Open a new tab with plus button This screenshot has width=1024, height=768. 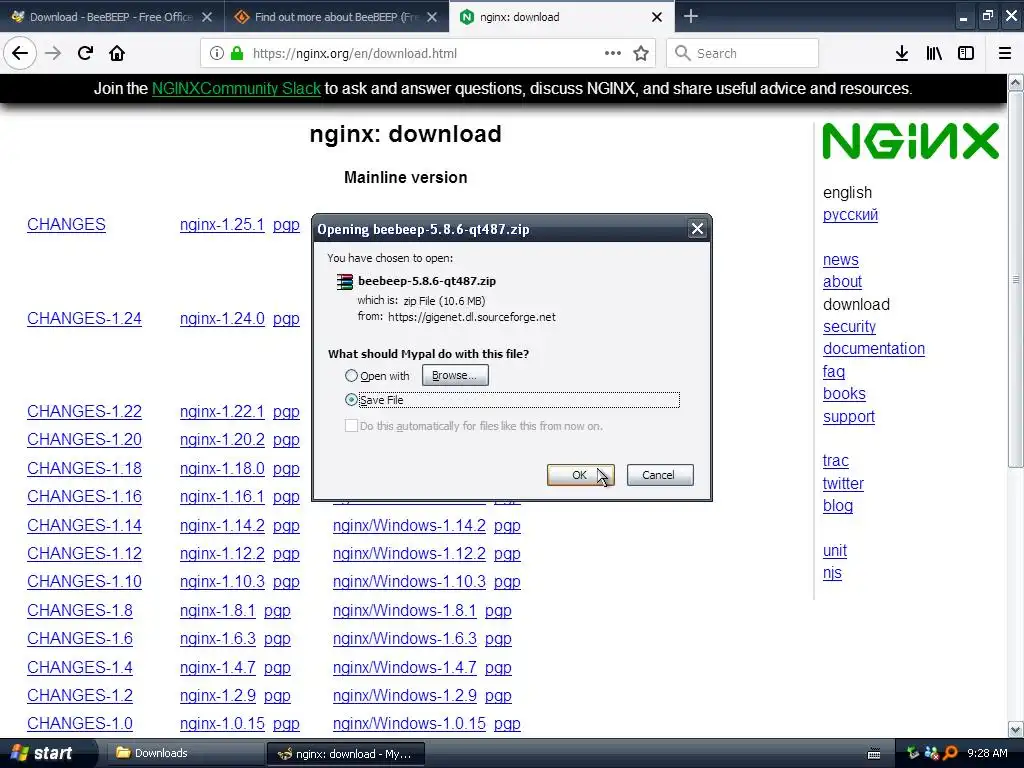[691, 16]
